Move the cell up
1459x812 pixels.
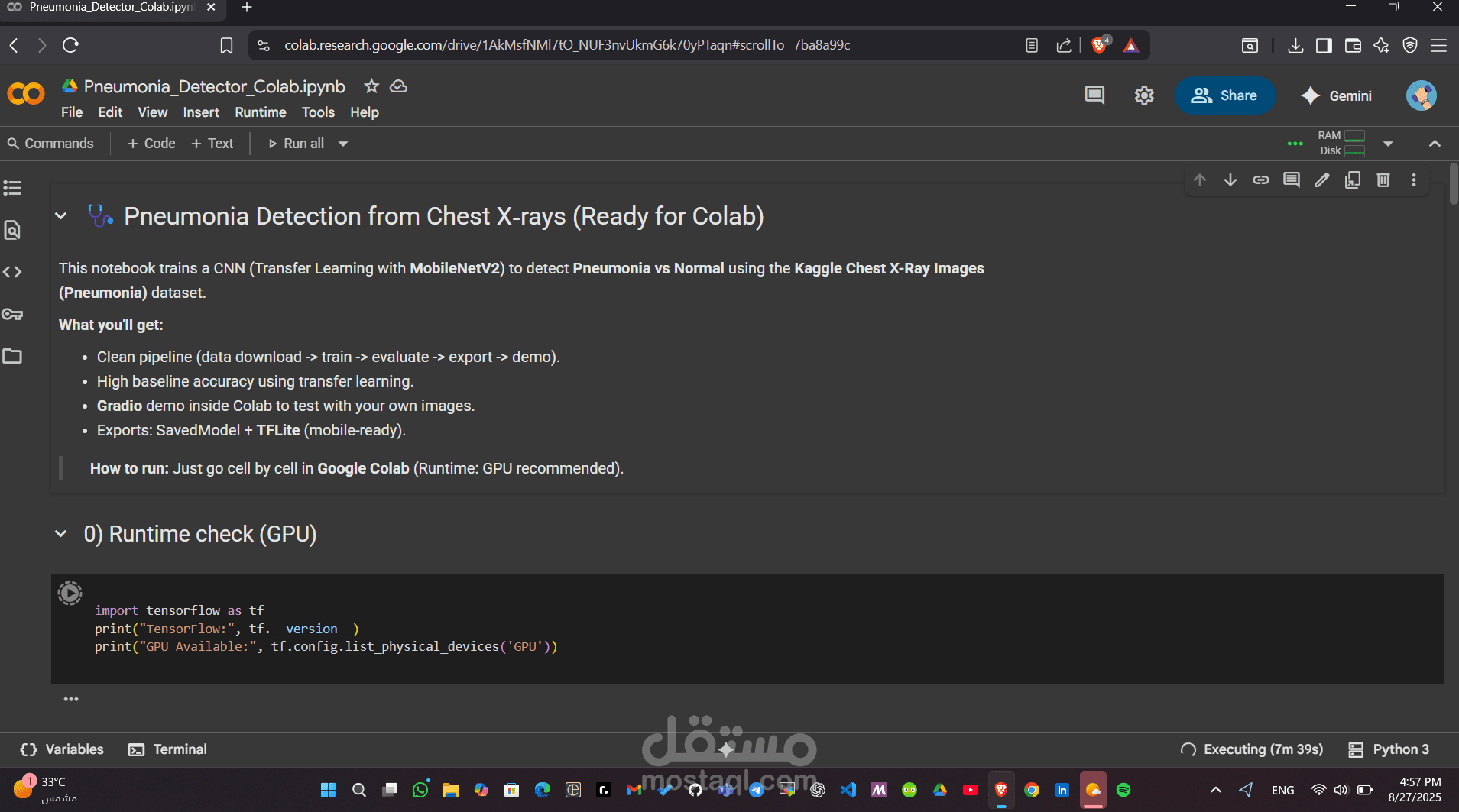click(1200, 180)
